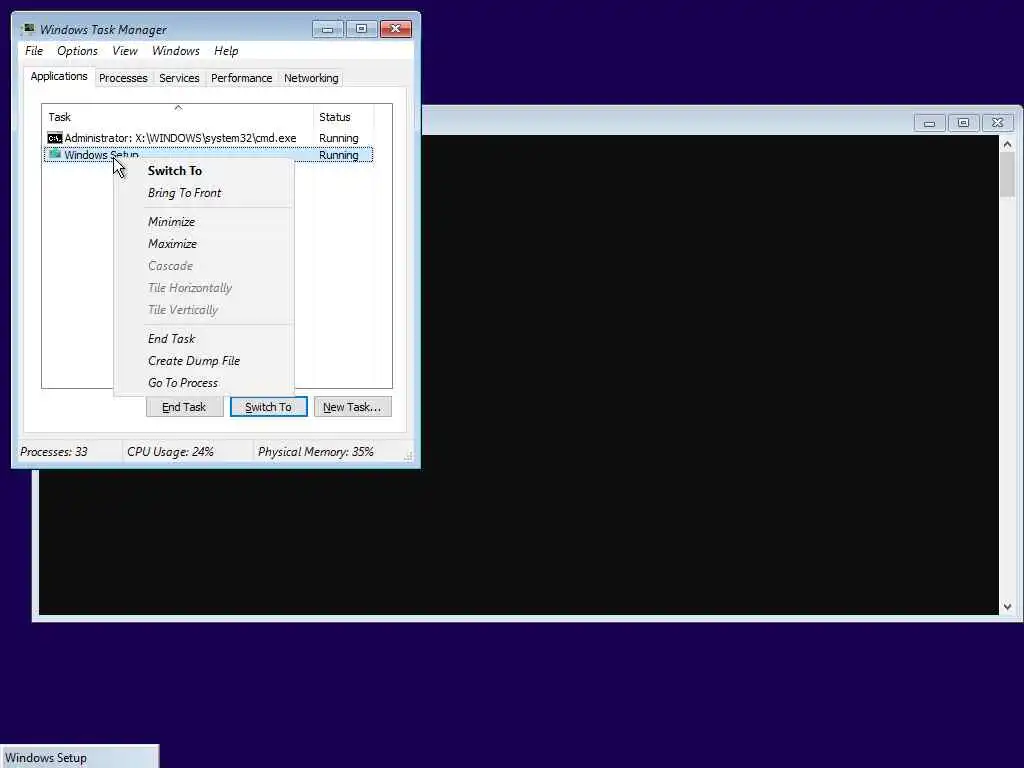Minimize the Windows Task Manager window
The width and height of the screenshot is (1024, 768).
click(x=327, y=29)
